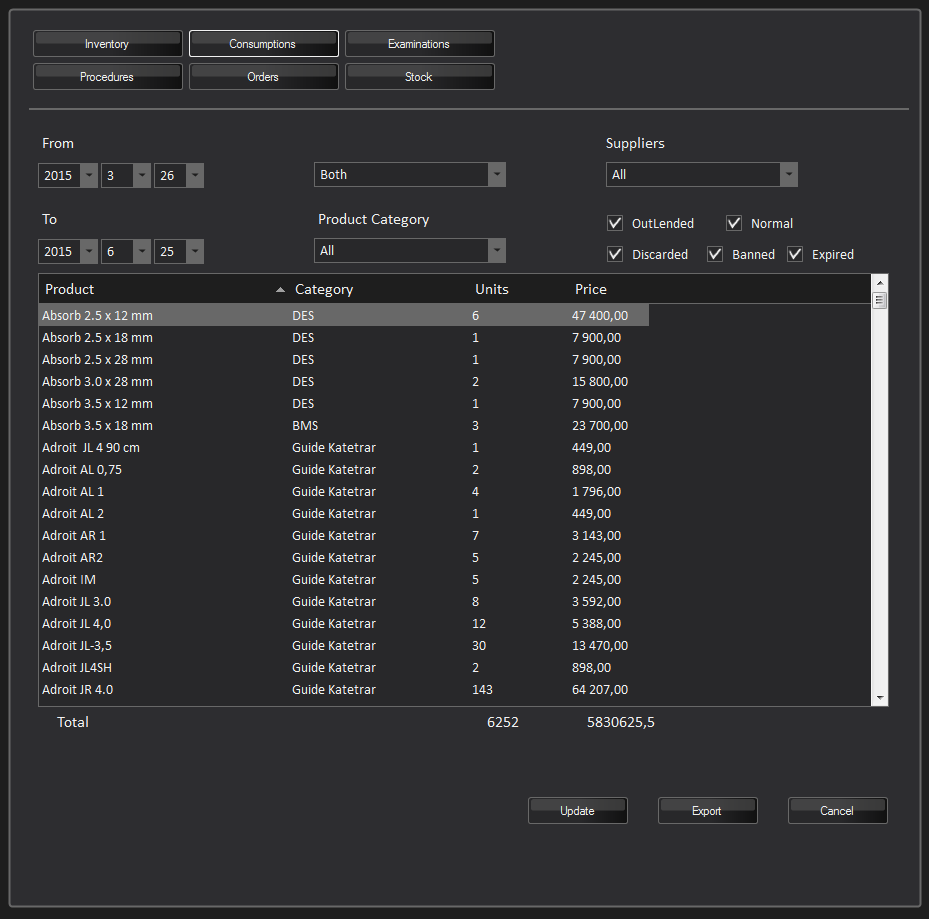This screenshot has width=929, height=919.
Task: Click the list scrollbar thumb
Action: 880,300
